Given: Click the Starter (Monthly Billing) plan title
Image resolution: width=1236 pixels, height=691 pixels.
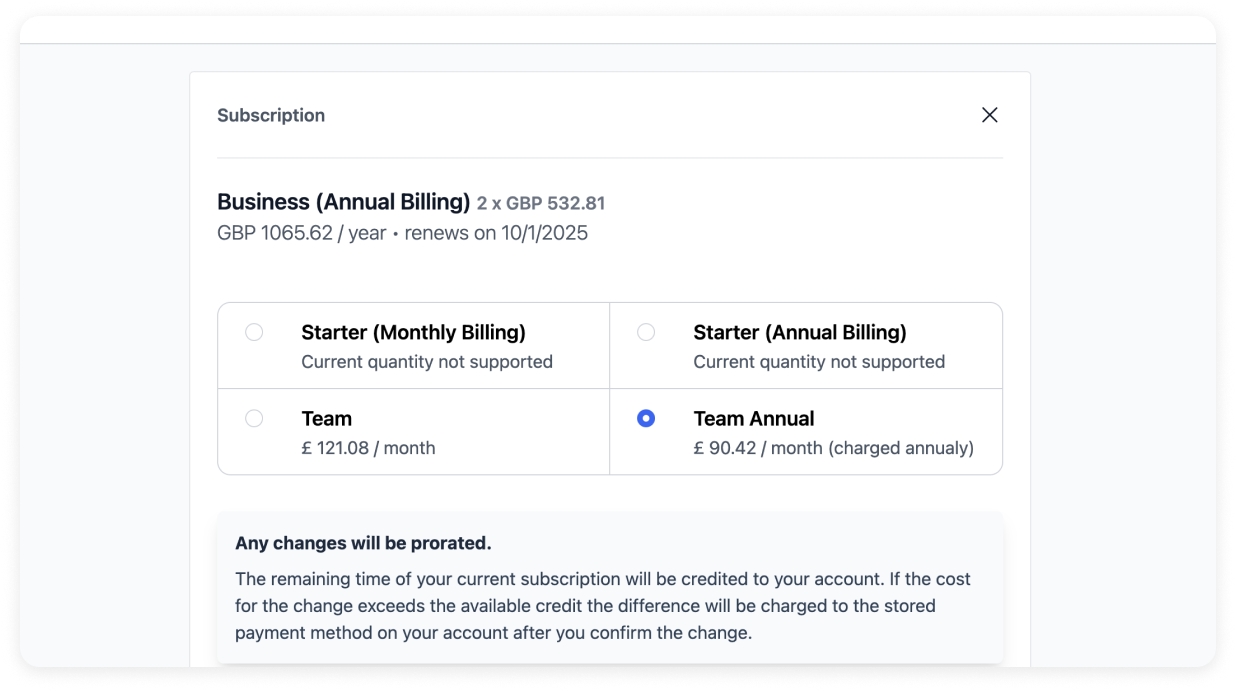Looking at the screenshot, I should (413, 332).
